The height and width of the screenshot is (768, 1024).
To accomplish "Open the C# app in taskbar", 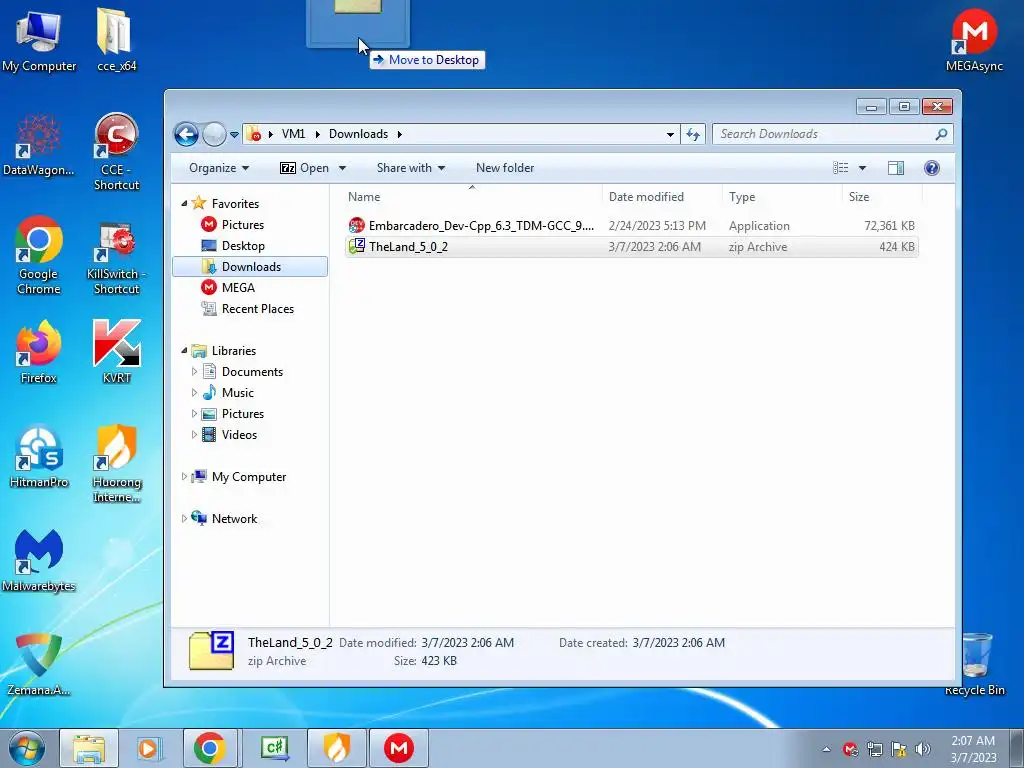I will click(275, 748).
